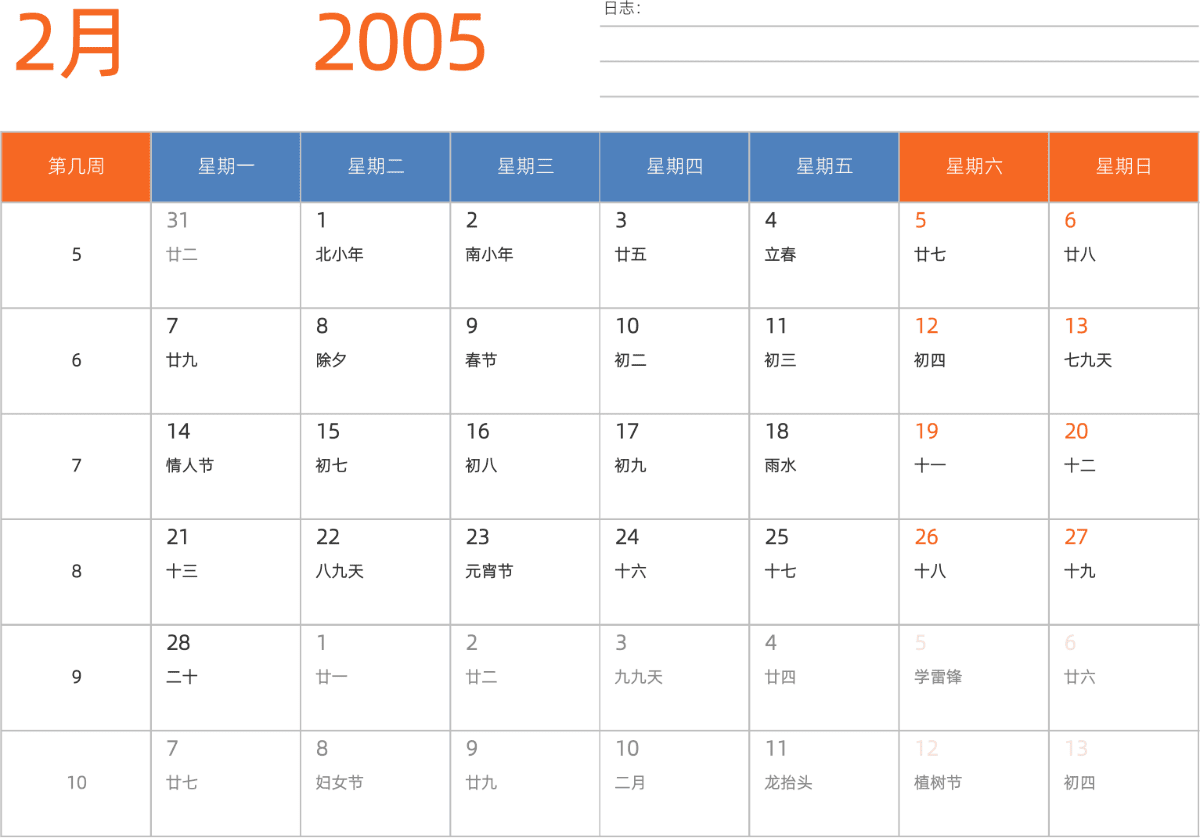
Task: Select the 日志: label
Action: point(622,9)
